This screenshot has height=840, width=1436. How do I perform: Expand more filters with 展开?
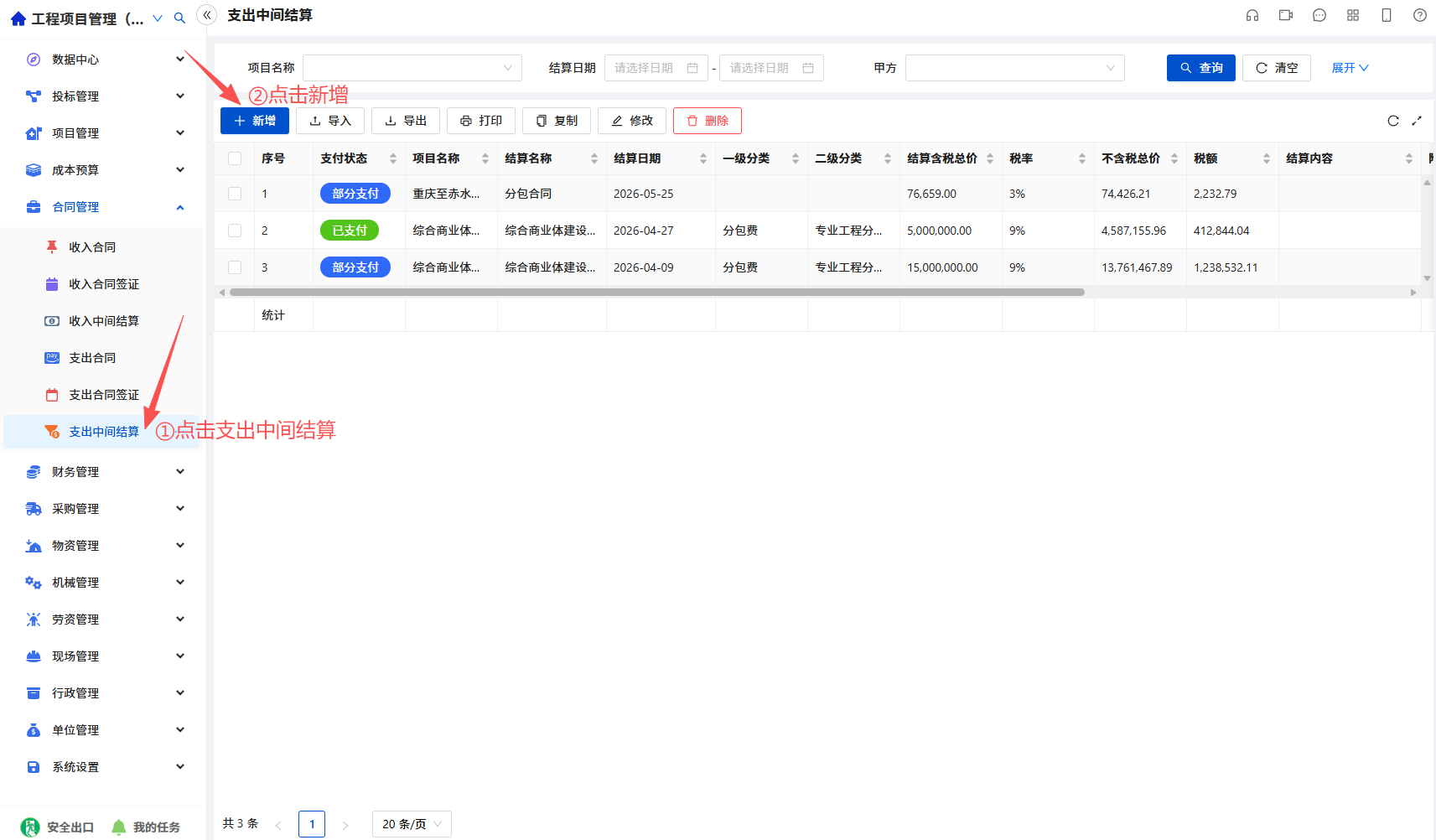click(1350, 68)
